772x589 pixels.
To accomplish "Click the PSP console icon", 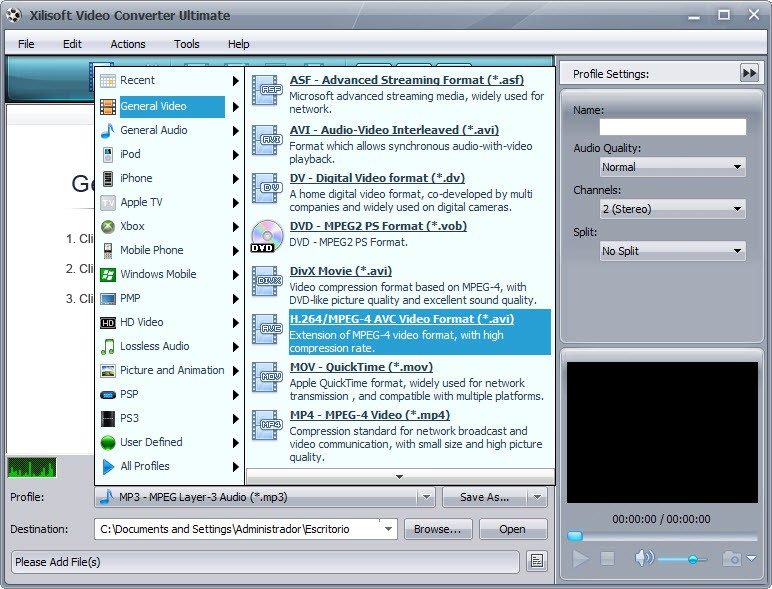I will [108, 394].
